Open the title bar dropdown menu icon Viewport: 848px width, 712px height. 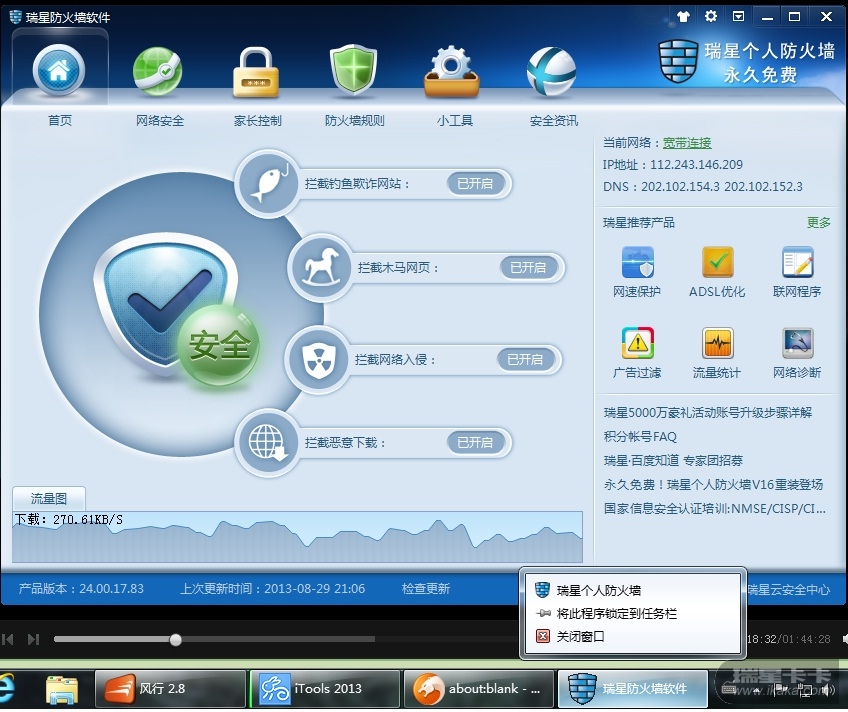click(x=738, y=16)
